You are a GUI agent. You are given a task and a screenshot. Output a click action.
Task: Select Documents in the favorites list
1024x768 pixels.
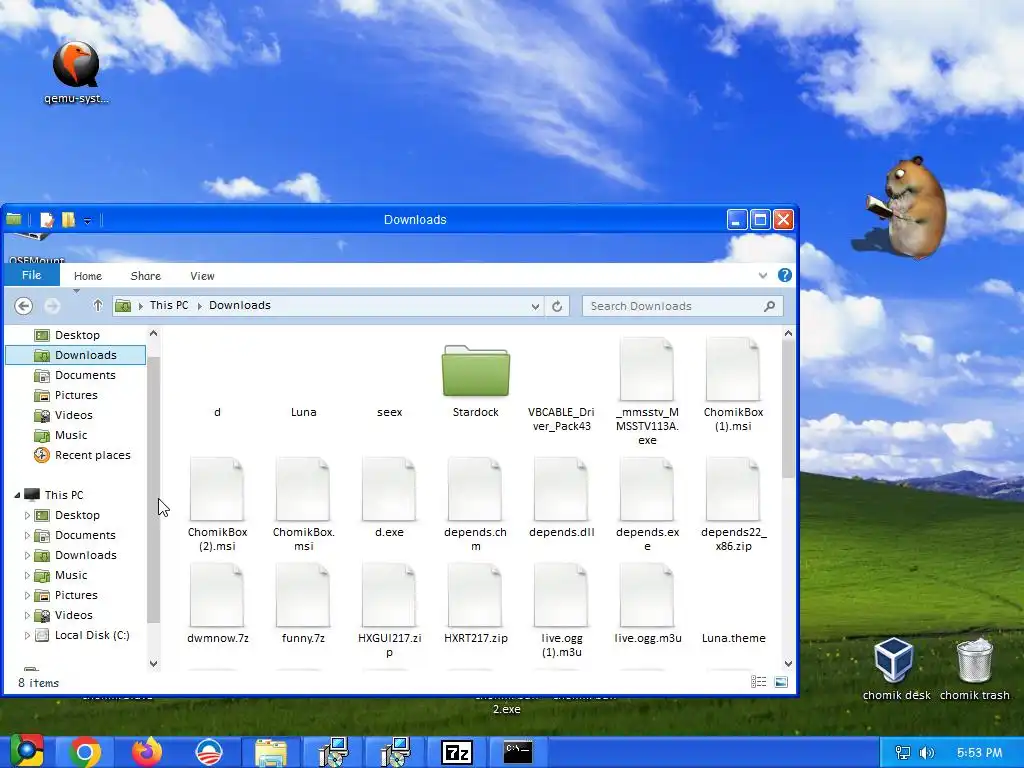coord(85,375)
